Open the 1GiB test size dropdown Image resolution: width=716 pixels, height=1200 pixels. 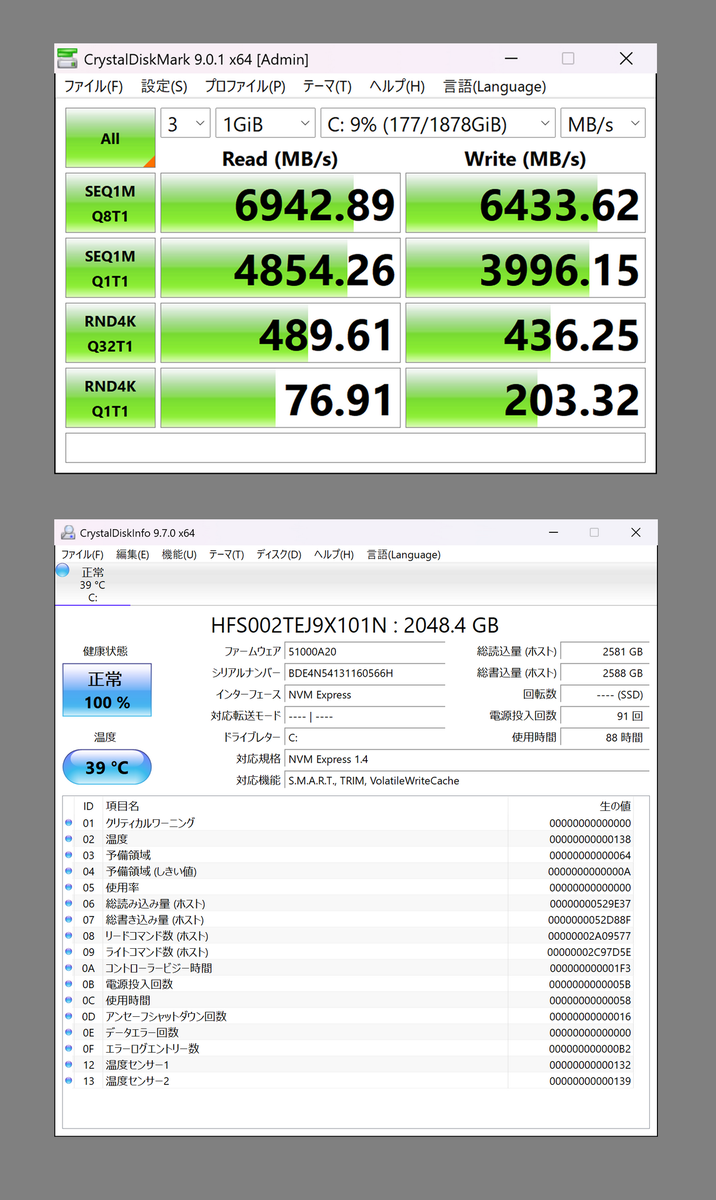pos(265,124)
